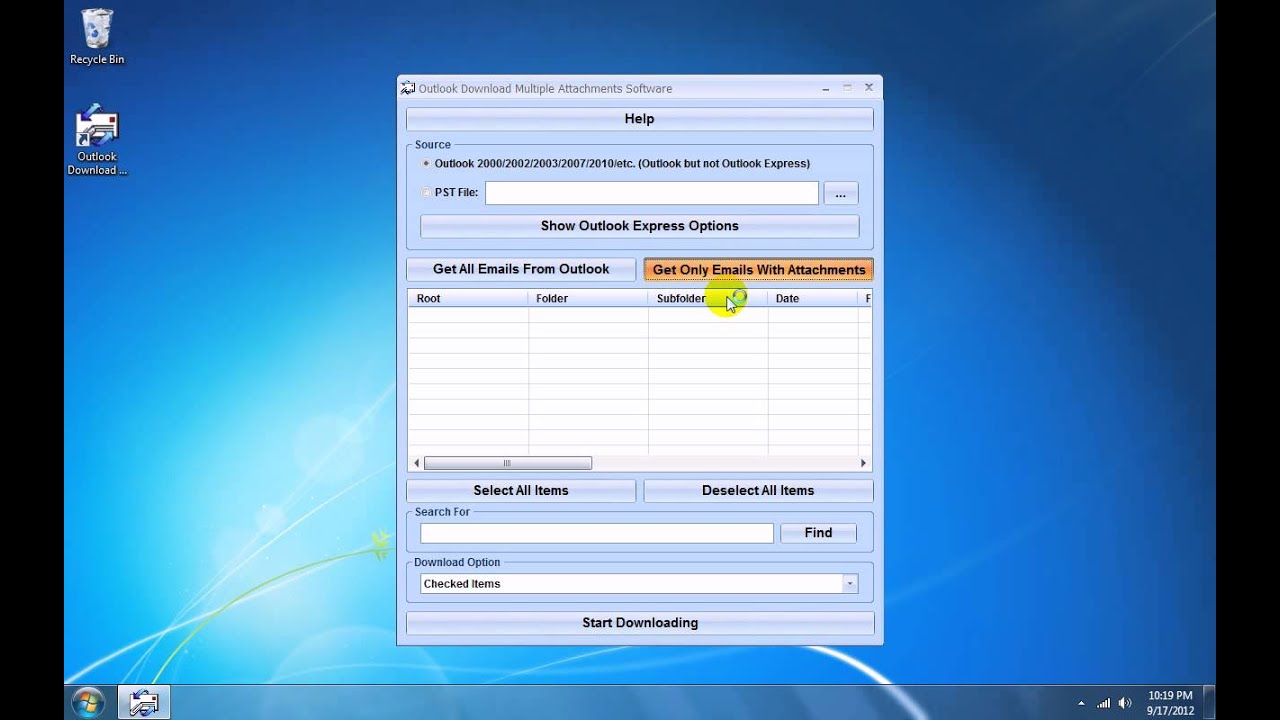The width and height of the screenshot is (1280, 720).
Task: Click Get All Emails From Outlook
Action: click(521, 269)
